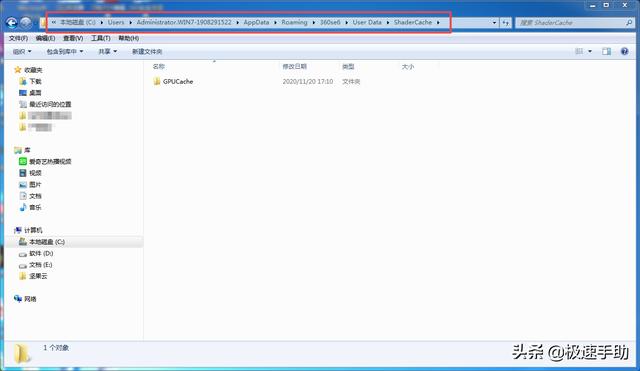
Task: Select the 库 libraries node
Action: tap(22, 150)
